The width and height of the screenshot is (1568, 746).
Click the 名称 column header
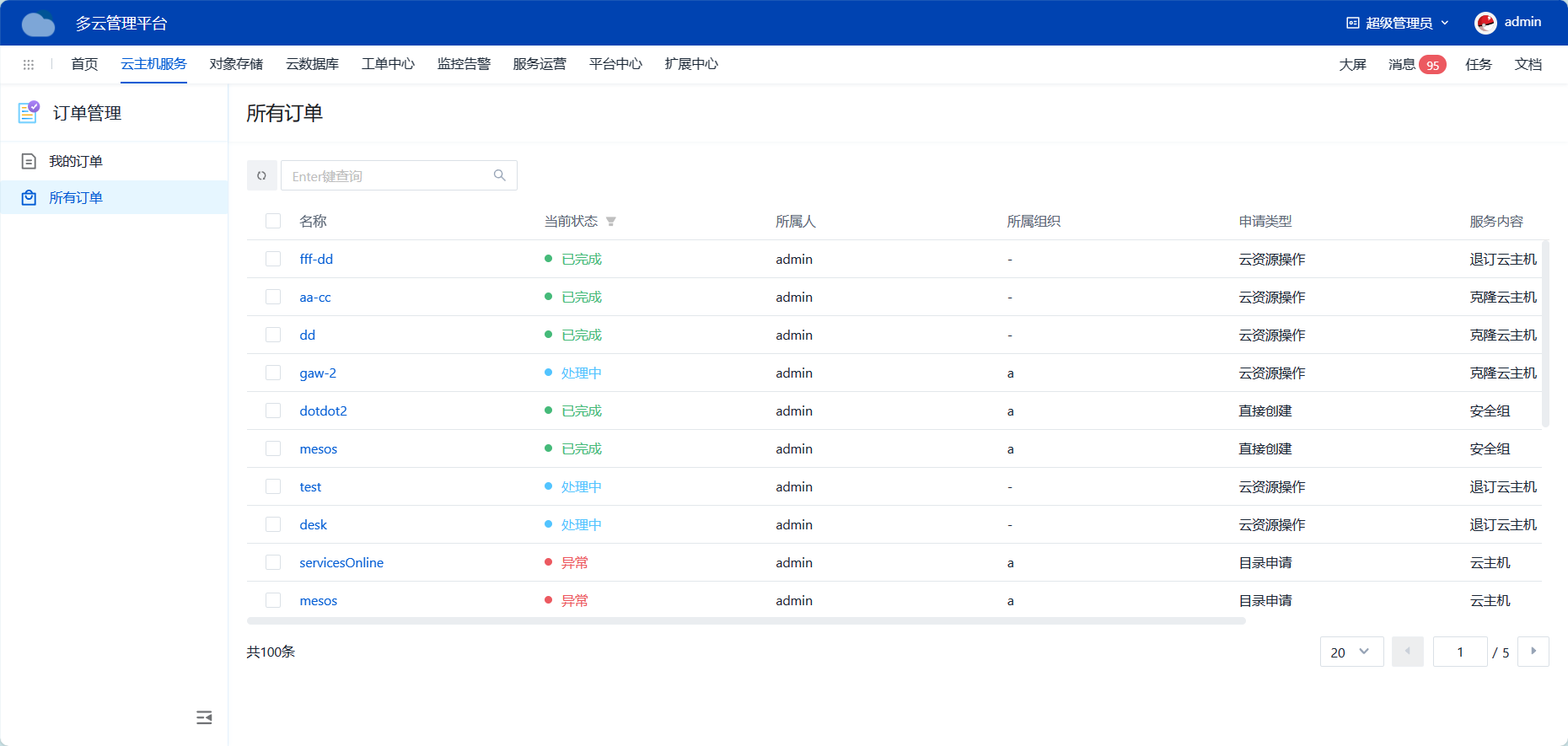313,221
